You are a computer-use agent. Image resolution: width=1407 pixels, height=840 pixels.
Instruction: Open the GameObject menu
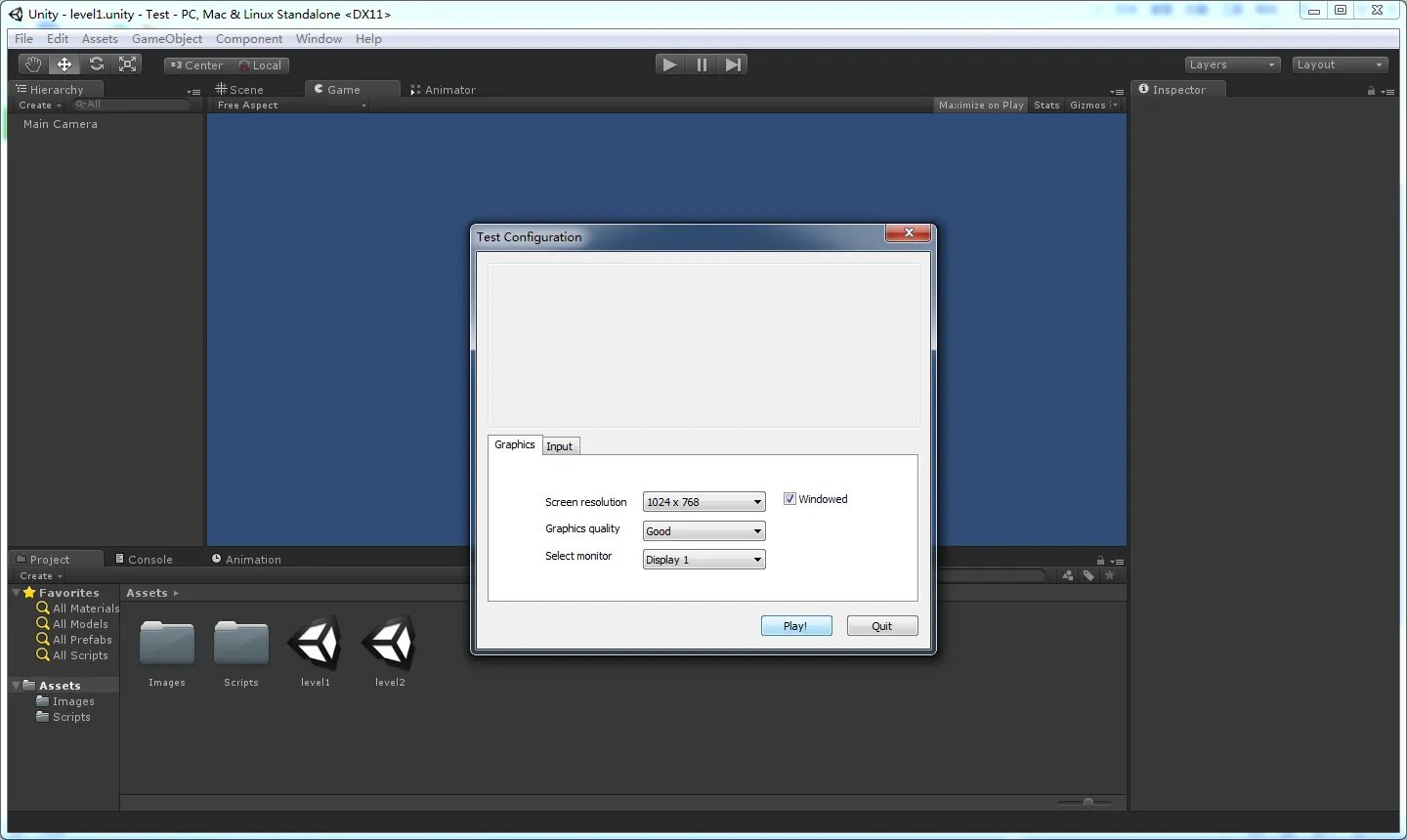[167, 39]
